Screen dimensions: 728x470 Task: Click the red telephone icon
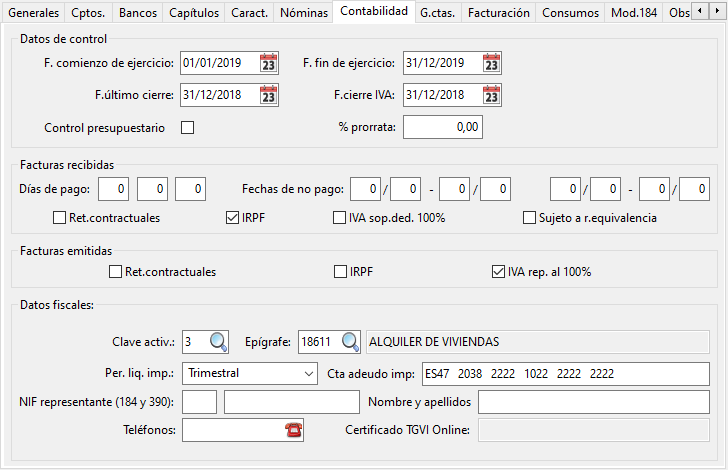click(293, 430)
